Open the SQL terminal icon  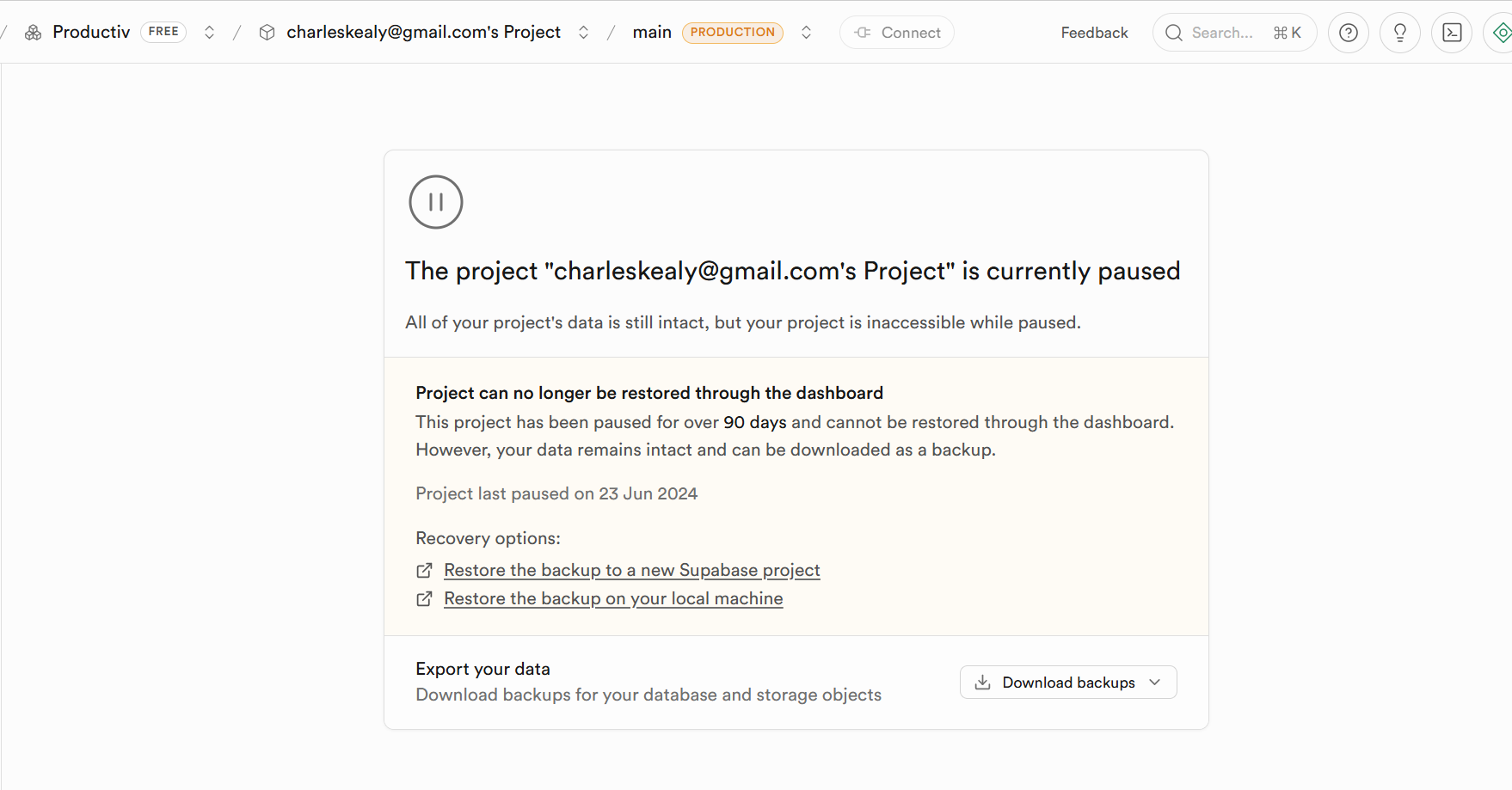point(1451,33)
